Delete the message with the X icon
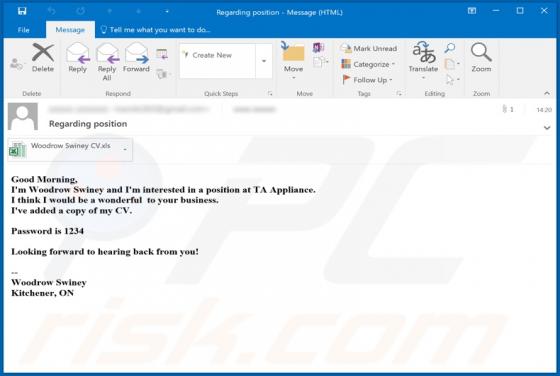Viewport: 560px width, 376px height. 43,58
